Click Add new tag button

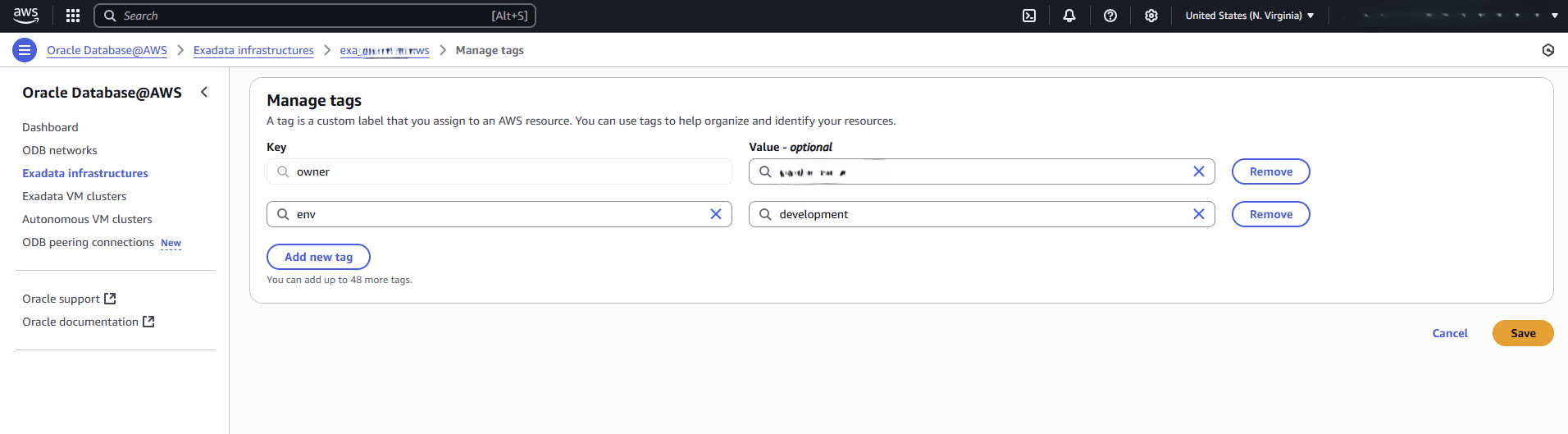point(318,257)
